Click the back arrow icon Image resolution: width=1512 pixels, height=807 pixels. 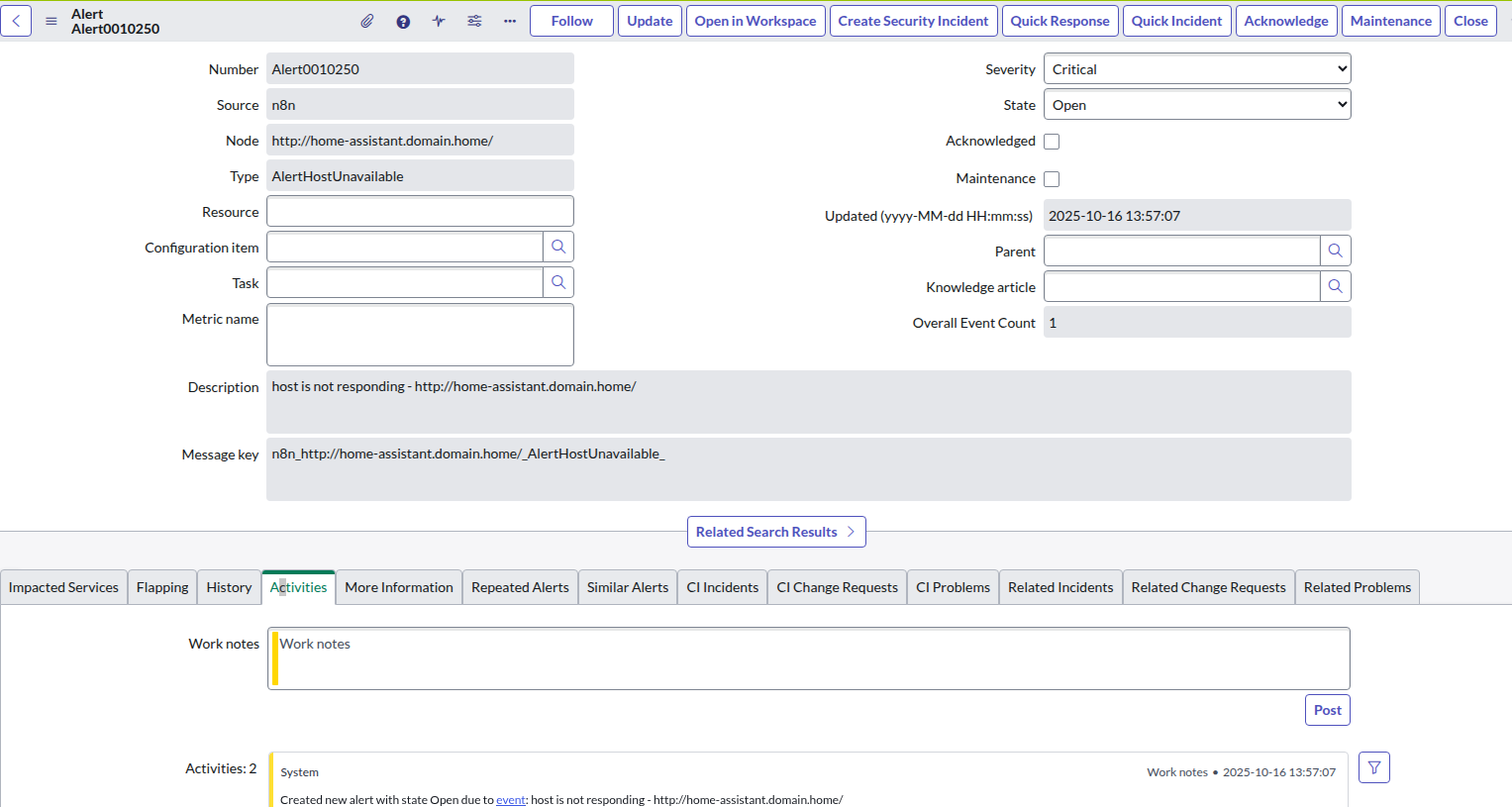click(16, 21)
